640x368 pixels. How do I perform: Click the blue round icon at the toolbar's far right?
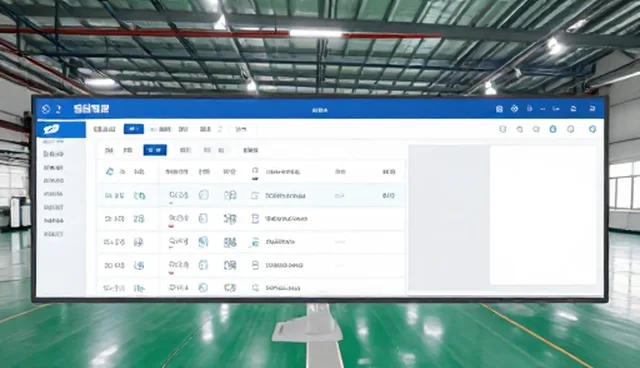(x=592, y=129)
